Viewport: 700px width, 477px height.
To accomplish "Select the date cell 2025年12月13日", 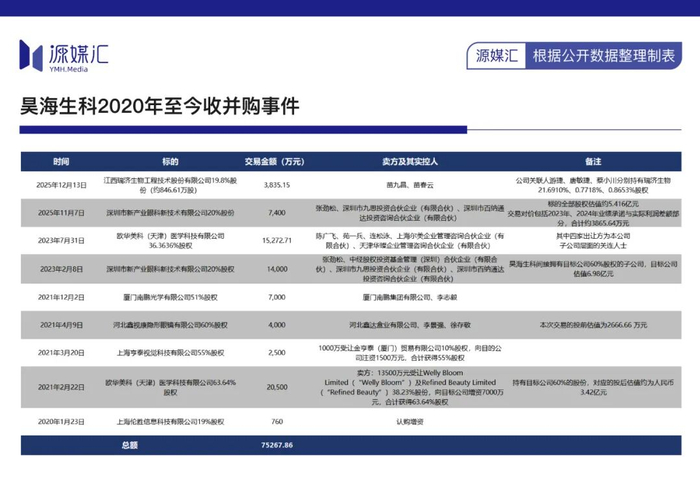I will (61, 185).
